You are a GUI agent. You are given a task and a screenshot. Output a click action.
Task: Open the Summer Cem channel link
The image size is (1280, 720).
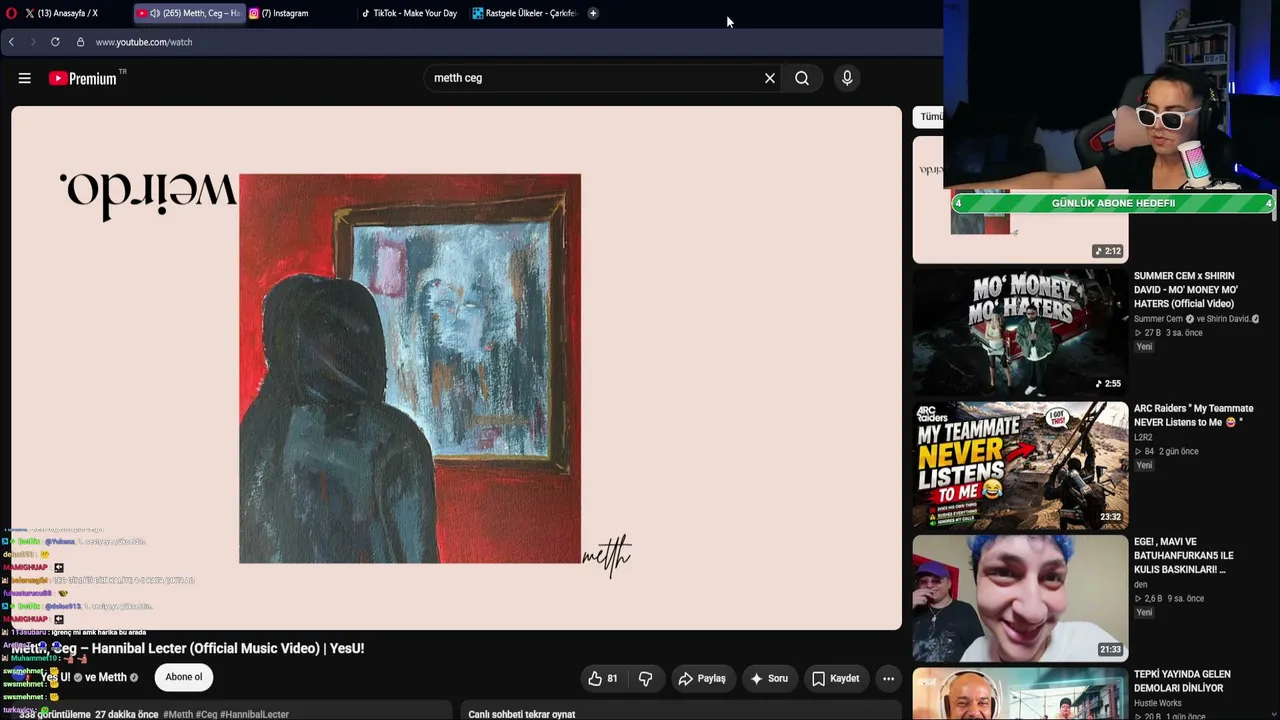point(1160,319)
